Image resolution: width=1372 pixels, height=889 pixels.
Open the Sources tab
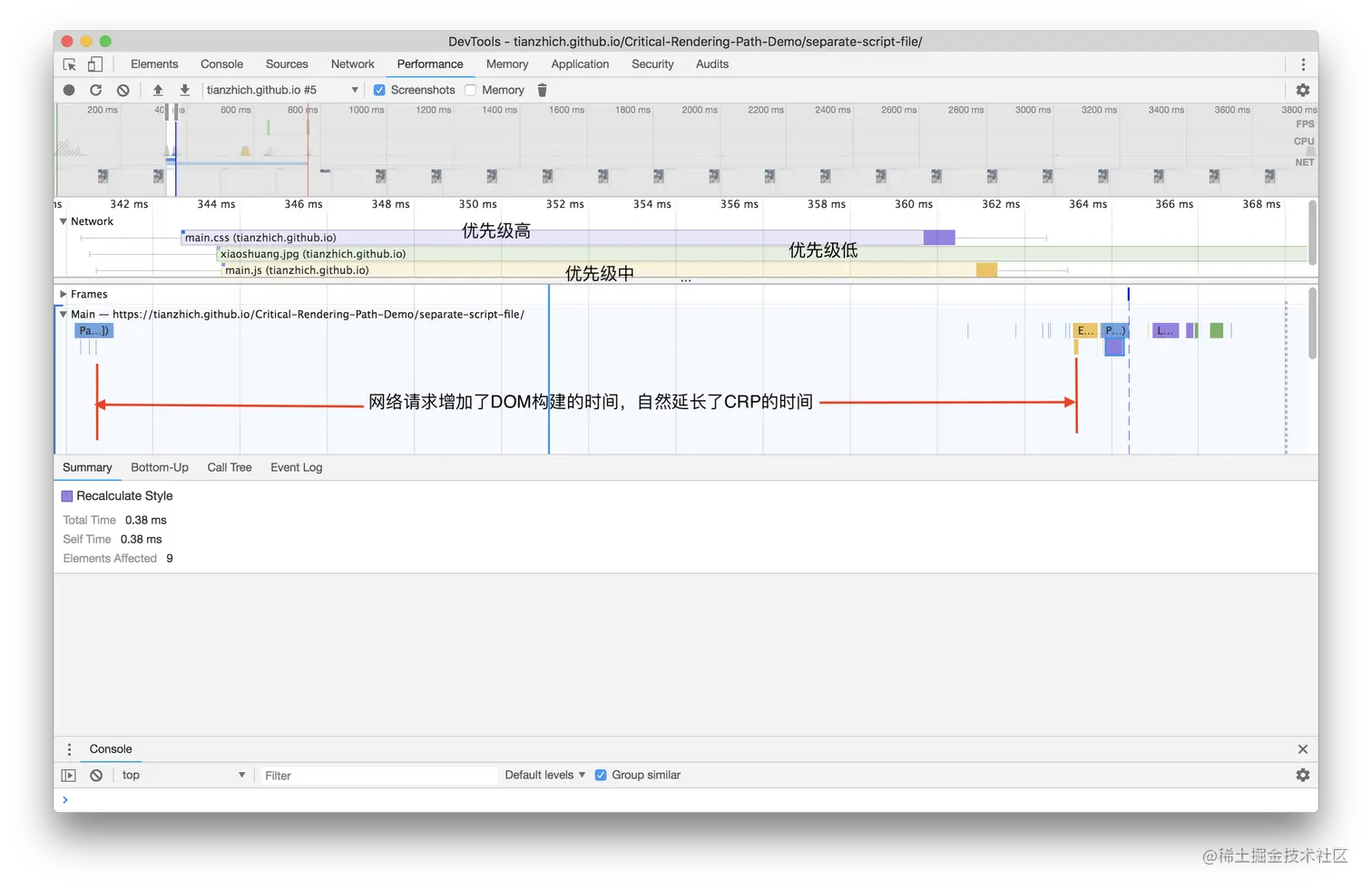click(287, 64)
